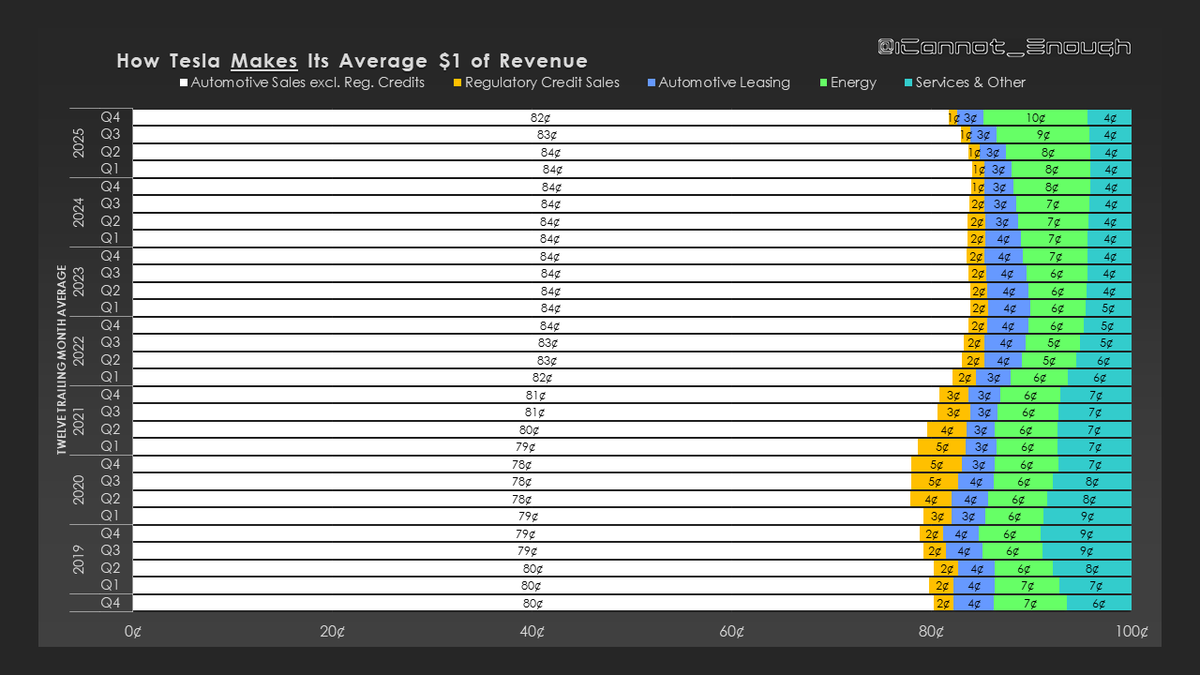1200x675 pixels.
Task: Click the 5¢ Services value in 2022 Q4 row
Action: coord(1107,326)
